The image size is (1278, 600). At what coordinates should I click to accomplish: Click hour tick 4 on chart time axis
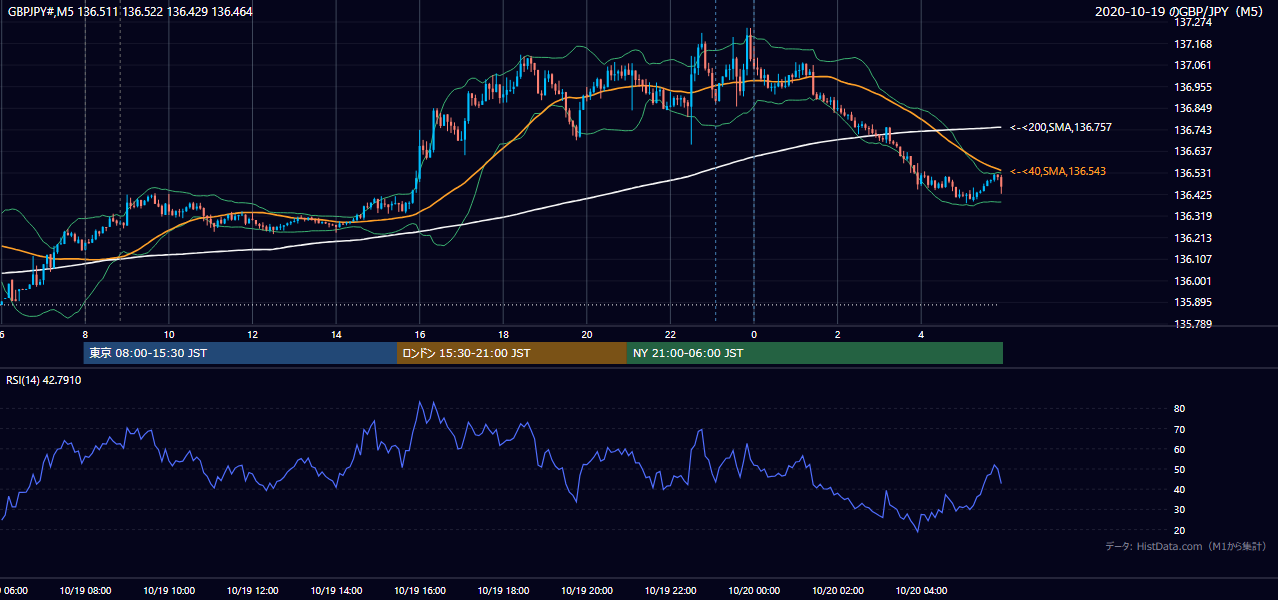click(921, 334)
